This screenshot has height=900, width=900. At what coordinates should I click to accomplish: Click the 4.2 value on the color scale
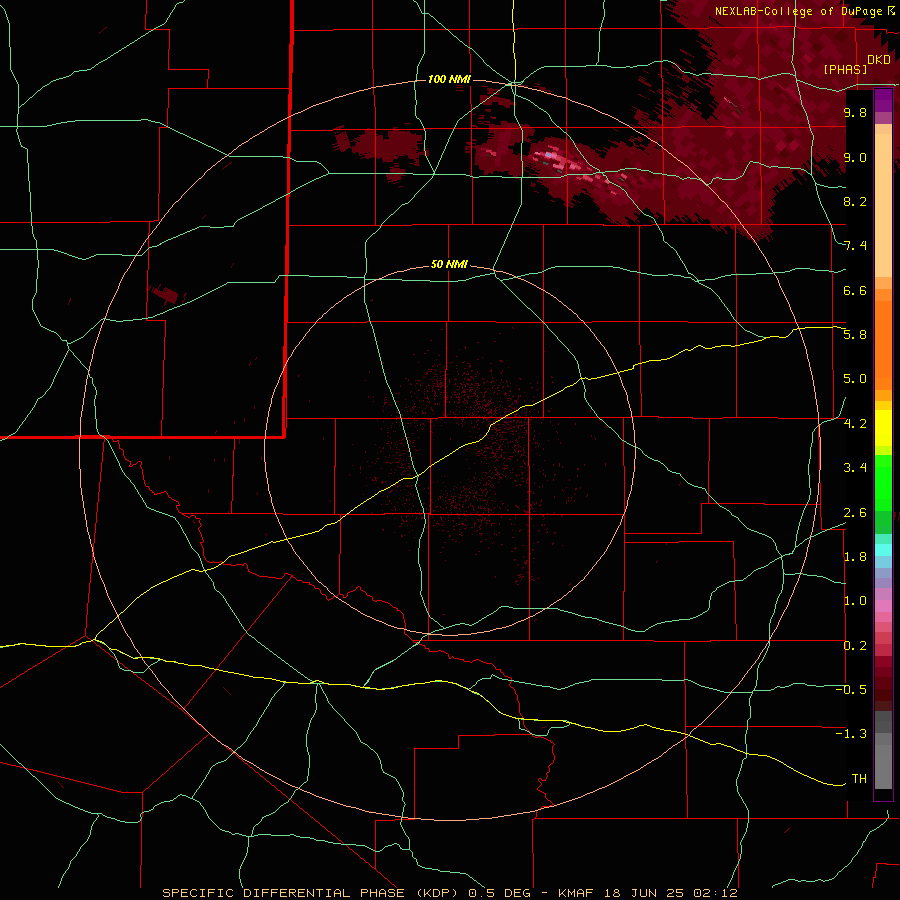pos(855,424)
